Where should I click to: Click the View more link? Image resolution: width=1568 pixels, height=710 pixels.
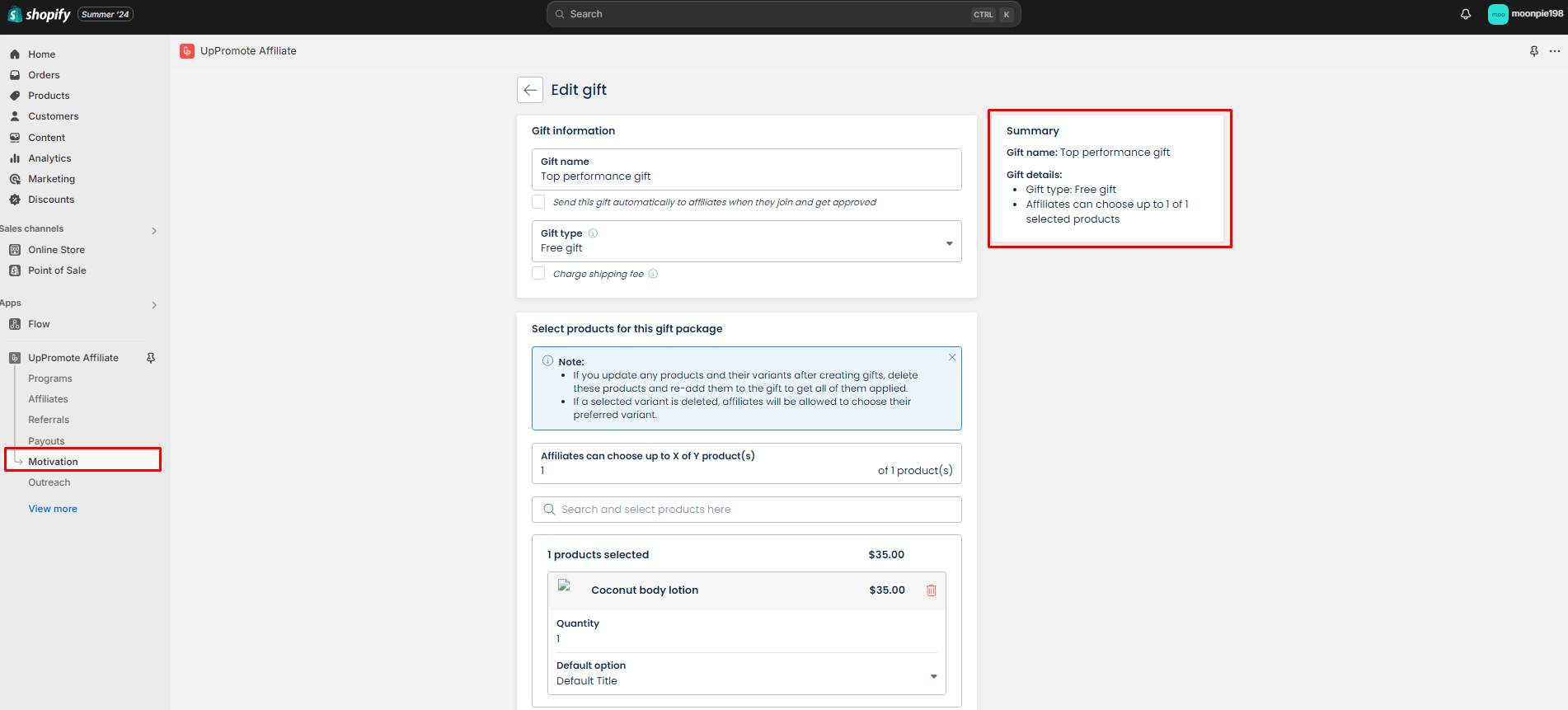[53, 509]
